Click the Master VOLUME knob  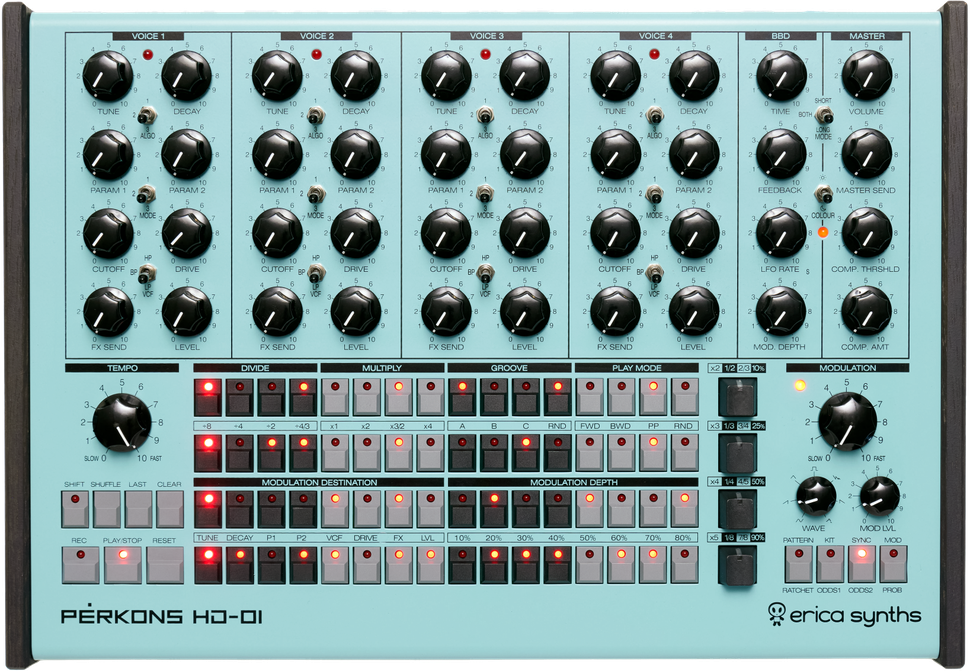[866, 75]
